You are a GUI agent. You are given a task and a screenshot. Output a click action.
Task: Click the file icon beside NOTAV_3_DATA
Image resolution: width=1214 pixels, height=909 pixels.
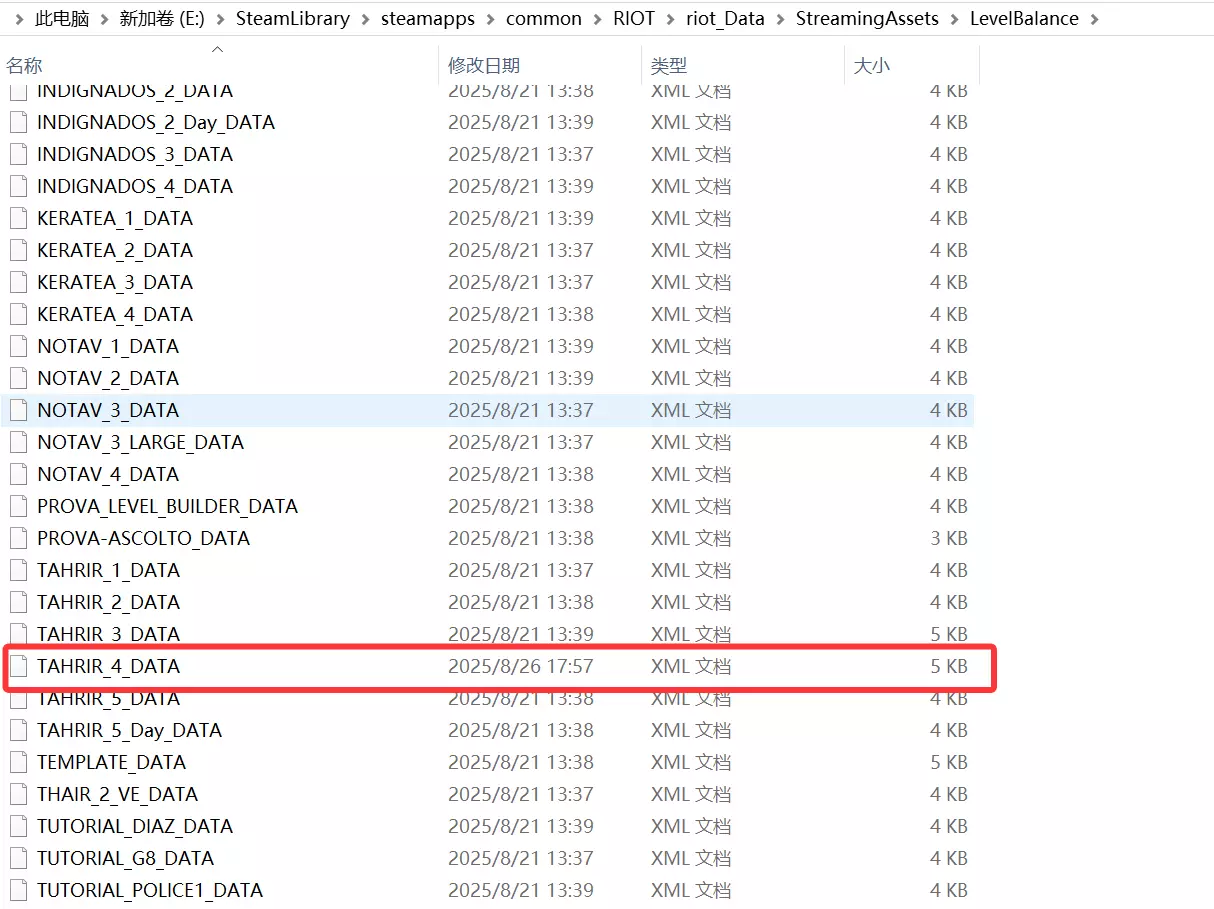[18, 410]
